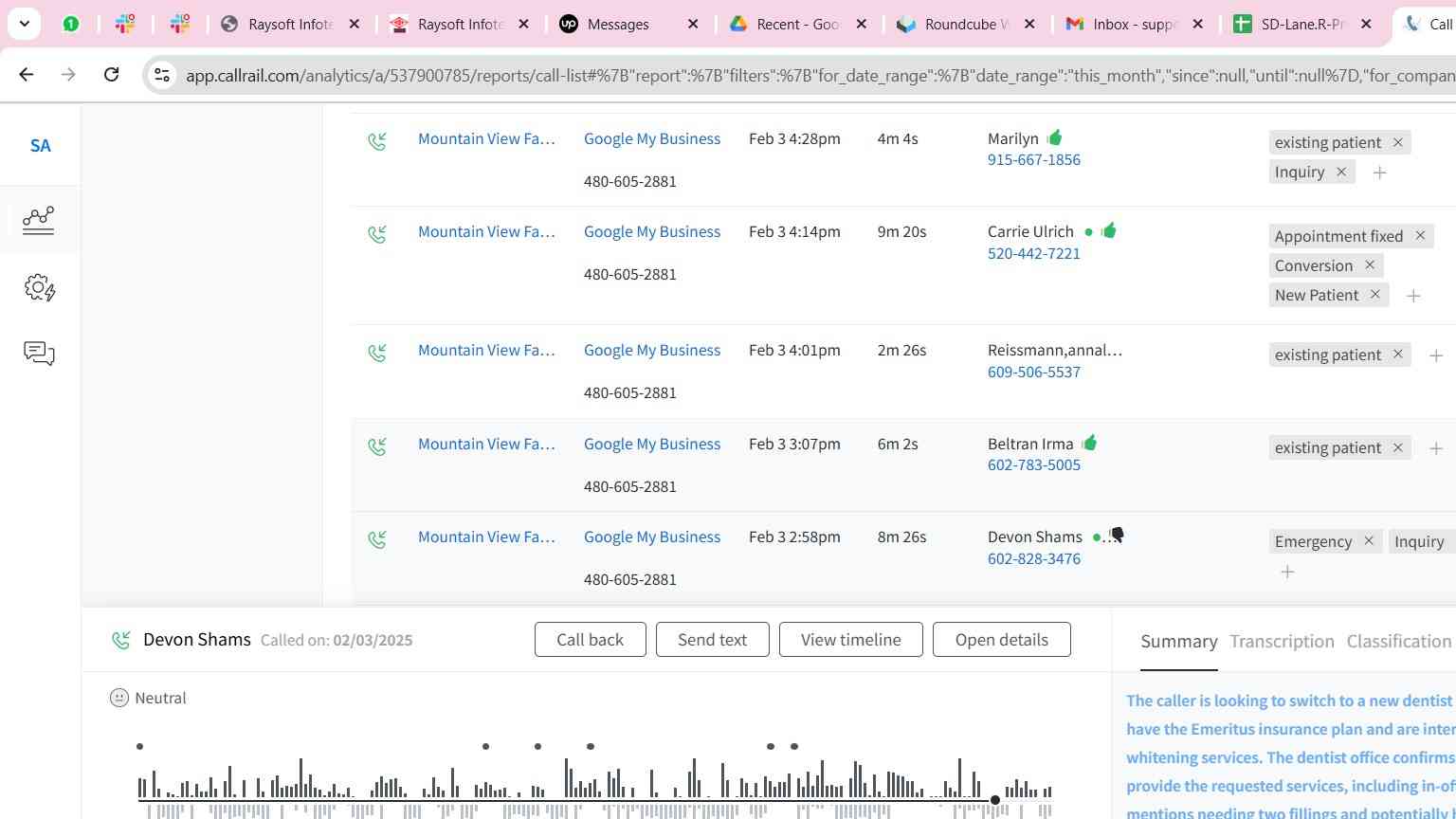This screenshot has height=819, width=1456.
Task: Open phone number 602-783-5005
Action: pos(1033,465)
